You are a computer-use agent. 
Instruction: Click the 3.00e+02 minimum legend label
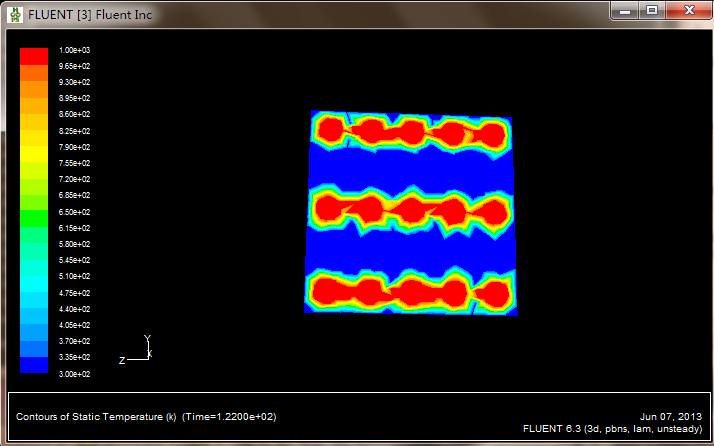coord(74,373)
